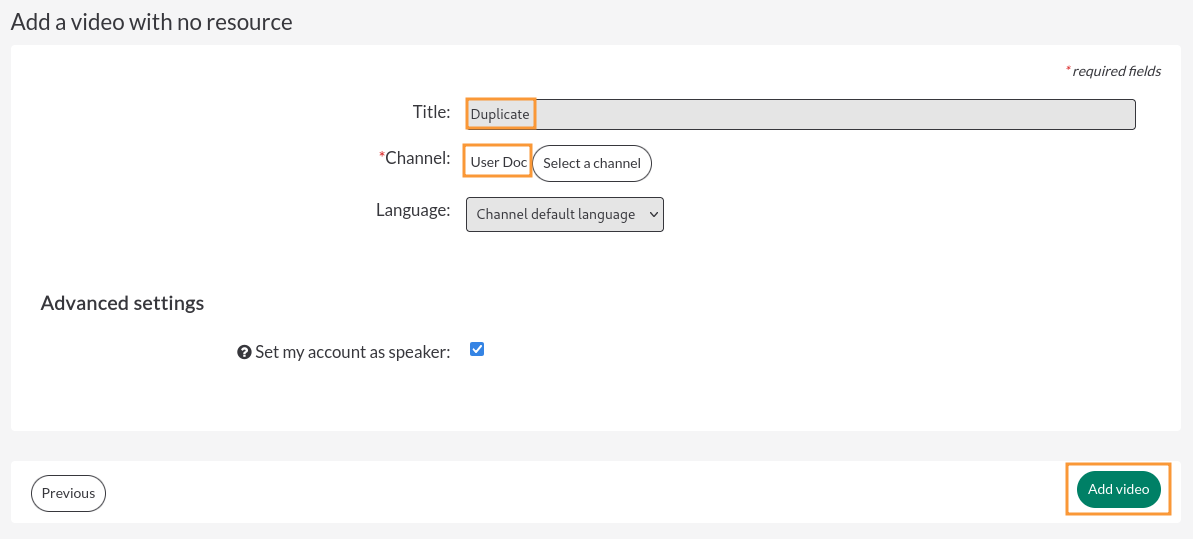Click the empty right end of Title field
This screenshot has width=1193, height=539.
point(1065,114)
